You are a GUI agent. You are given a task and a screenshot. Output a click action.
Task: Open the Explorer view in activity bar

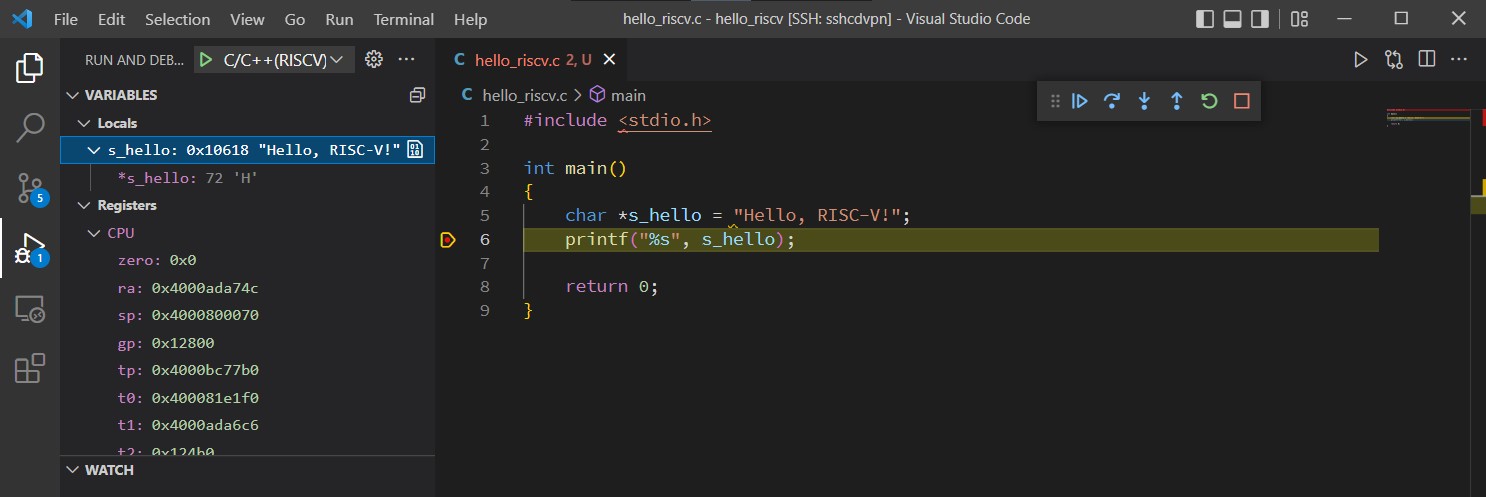(30, 68)
